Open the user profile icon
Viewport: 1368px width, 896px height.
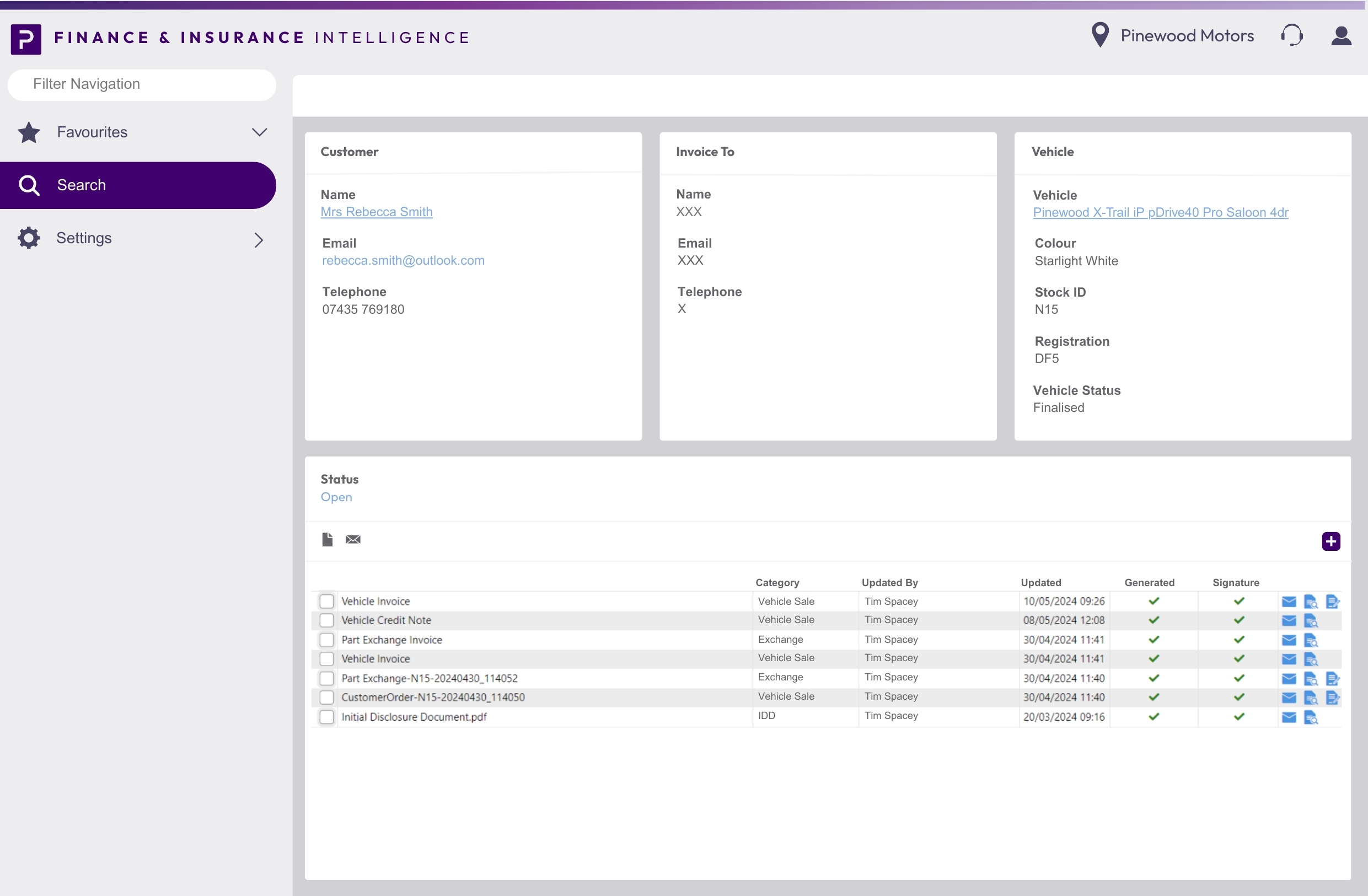[1340, 36]
